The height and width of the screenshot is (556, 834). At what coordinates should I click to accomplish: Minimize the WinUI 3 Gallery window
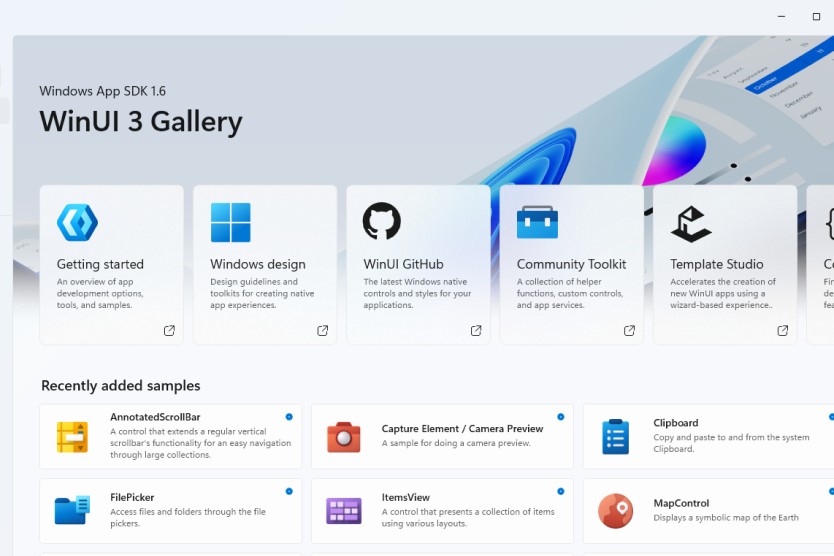[781, 16]
